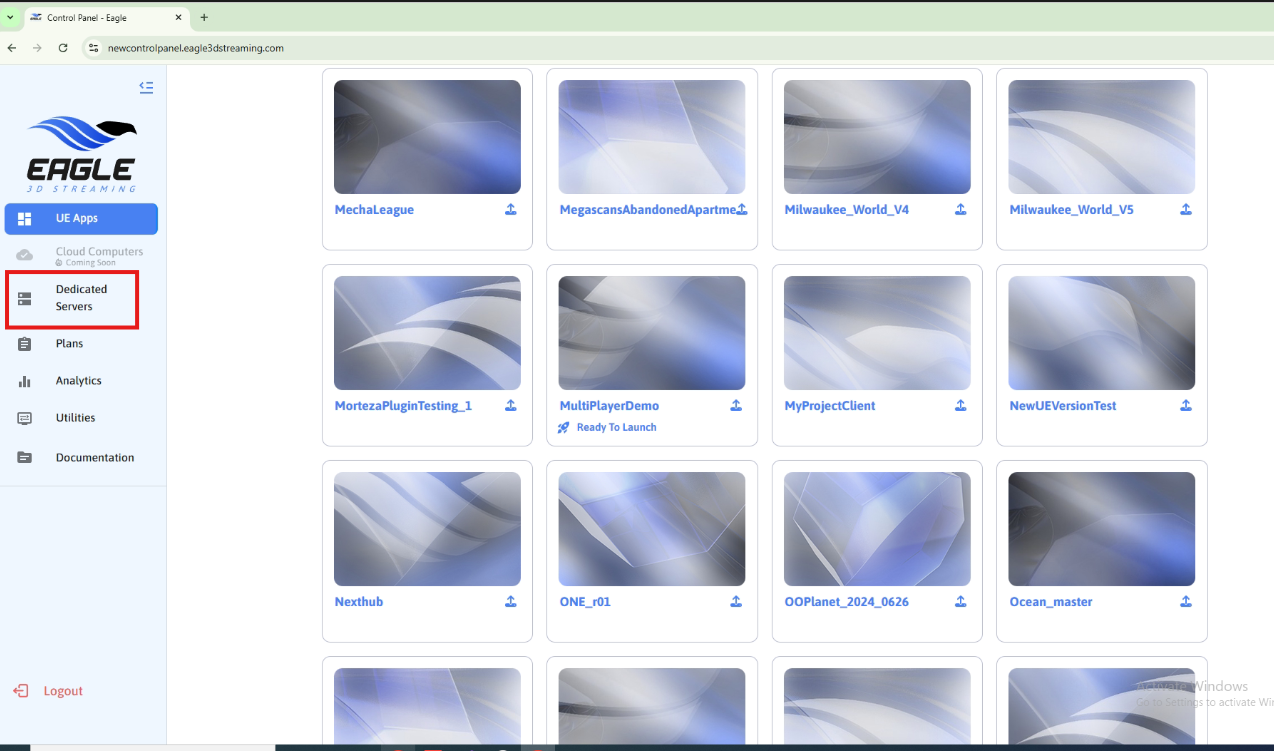
Task: Click the upload icon next to Nexthub
Action: (510, 602)
